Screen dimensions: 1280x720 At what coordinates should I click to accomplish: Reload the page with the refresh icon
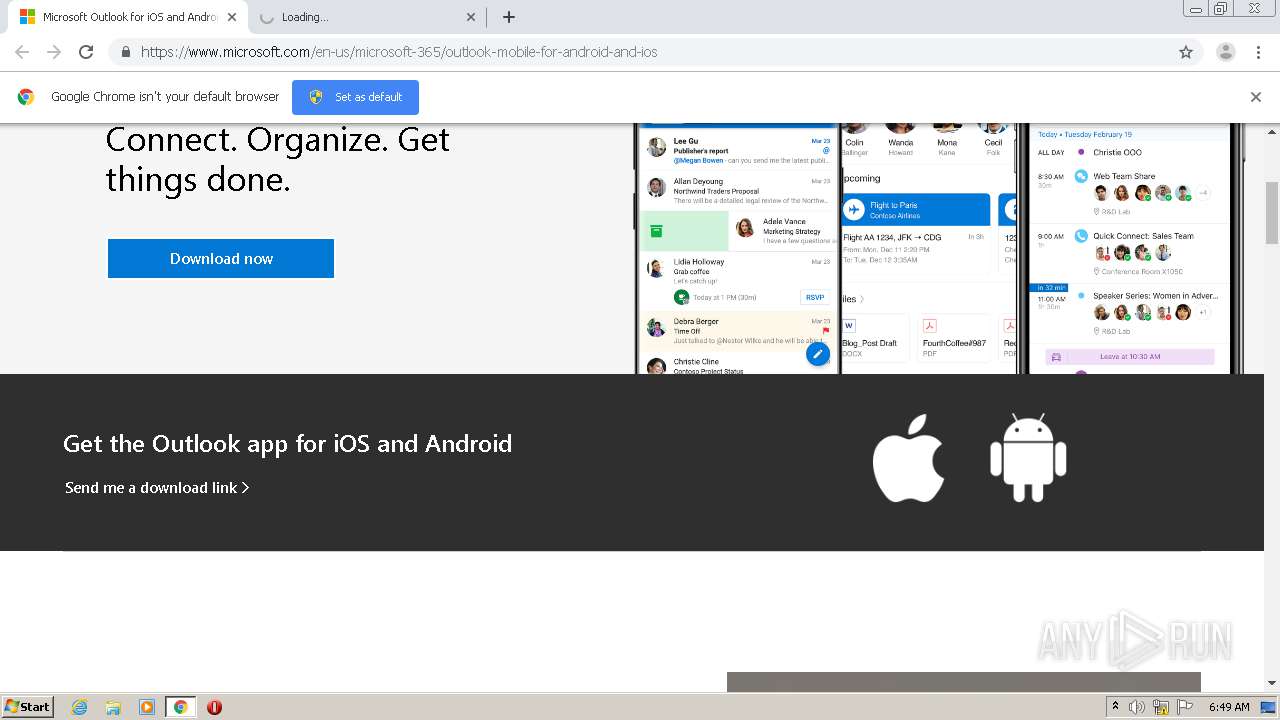[86, 52]
